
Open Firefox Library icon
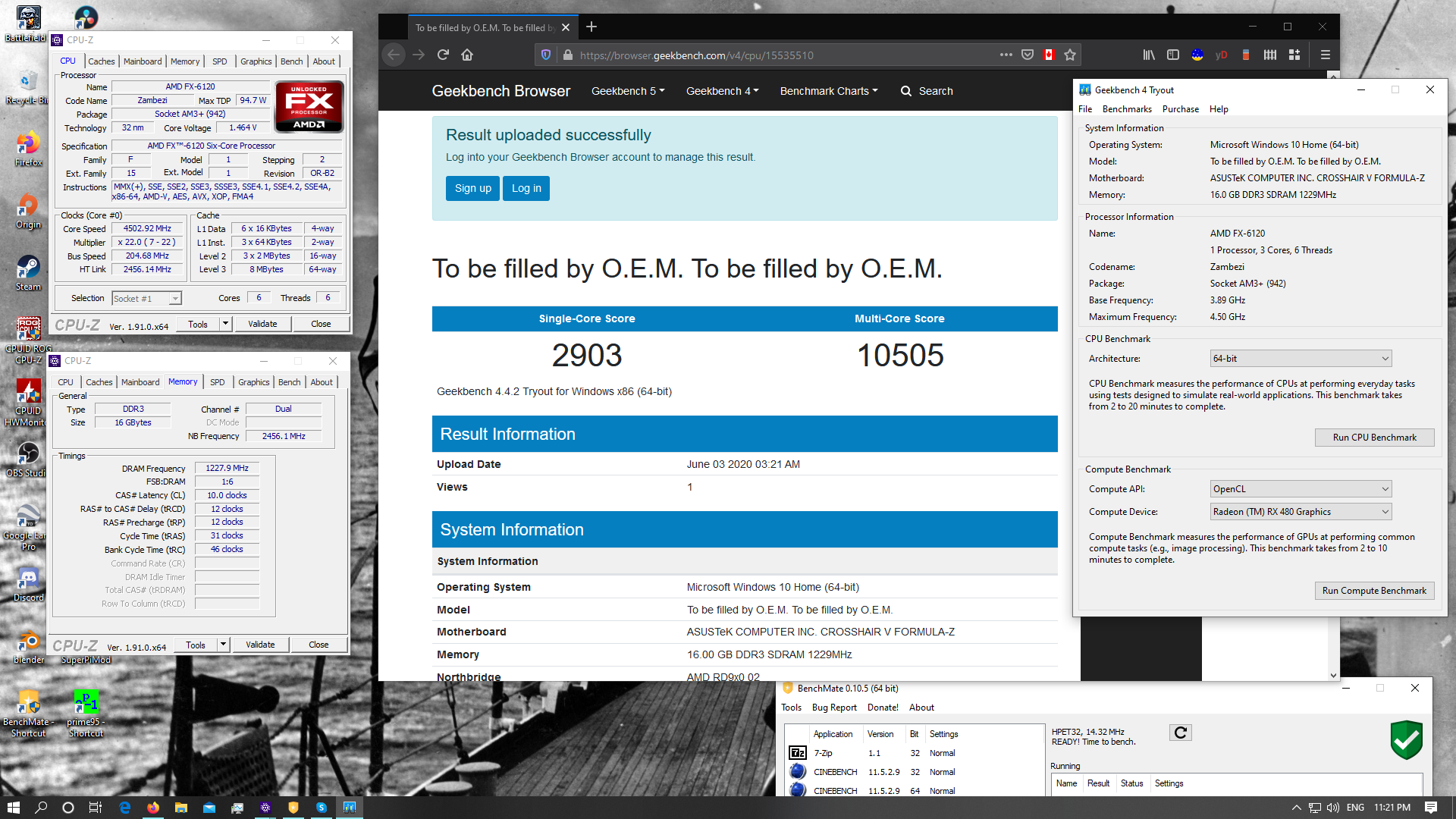[x=1149, y=55]
